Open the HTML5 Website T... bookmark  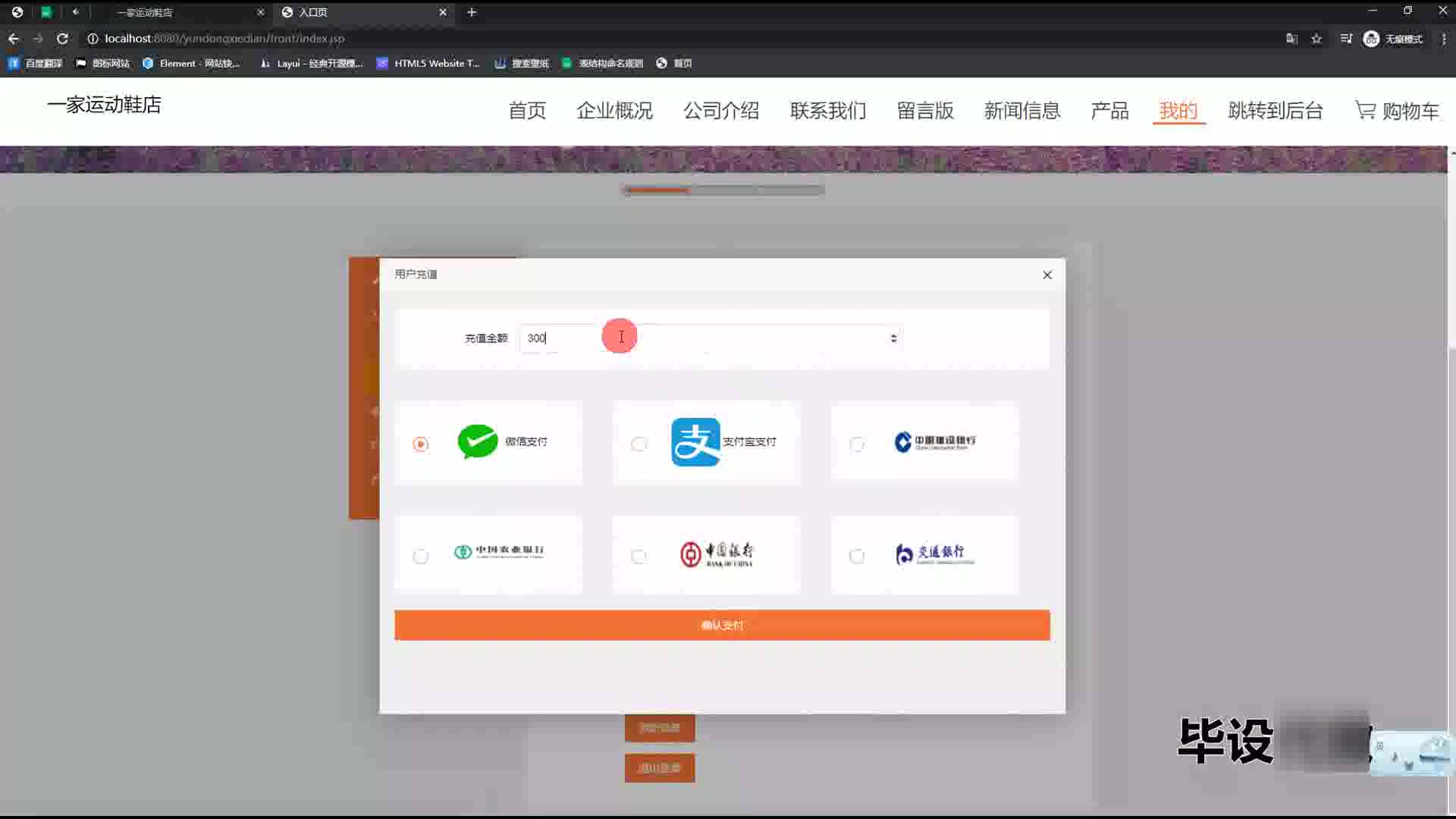click(x=428, y=63)
